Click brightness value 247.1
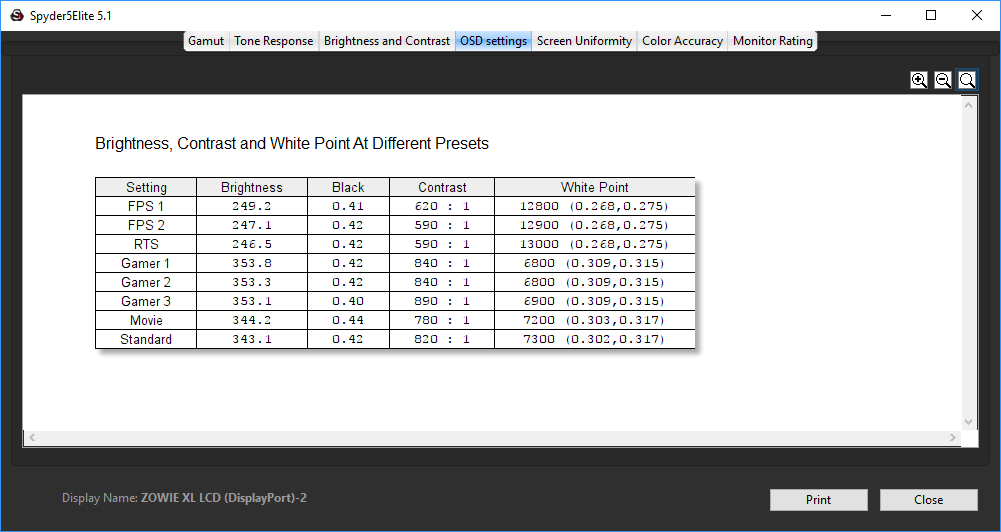Image resolution: width=1001 pixels, height=532 pixels. click(252, 225)
